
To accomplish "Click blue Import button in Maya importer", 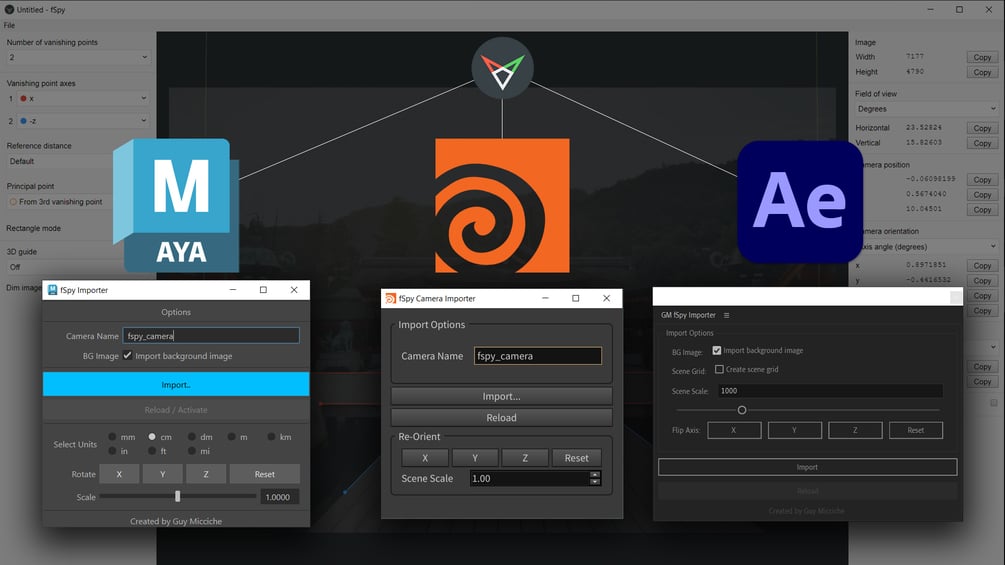I will click(176, 384).
